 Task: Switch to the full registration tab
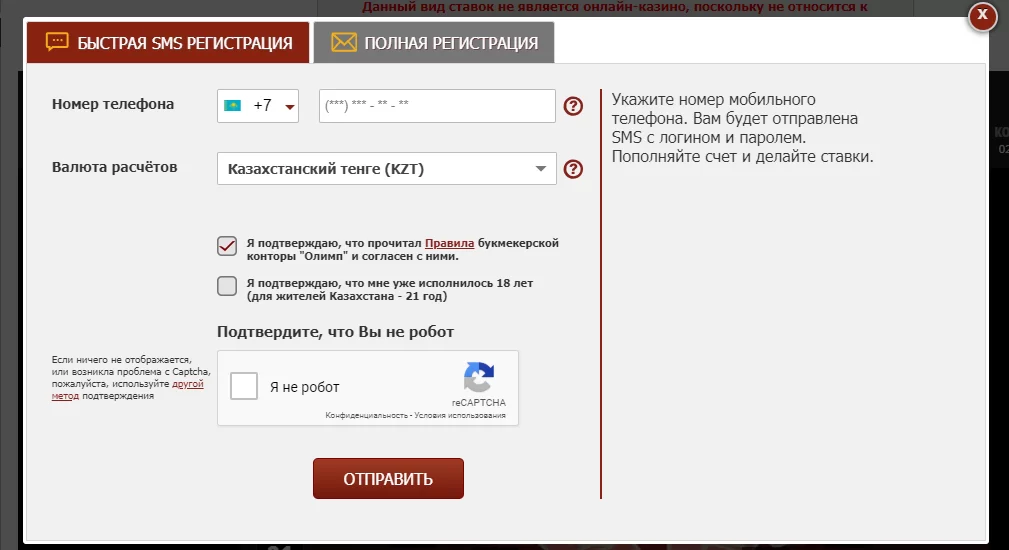point(434,42)
